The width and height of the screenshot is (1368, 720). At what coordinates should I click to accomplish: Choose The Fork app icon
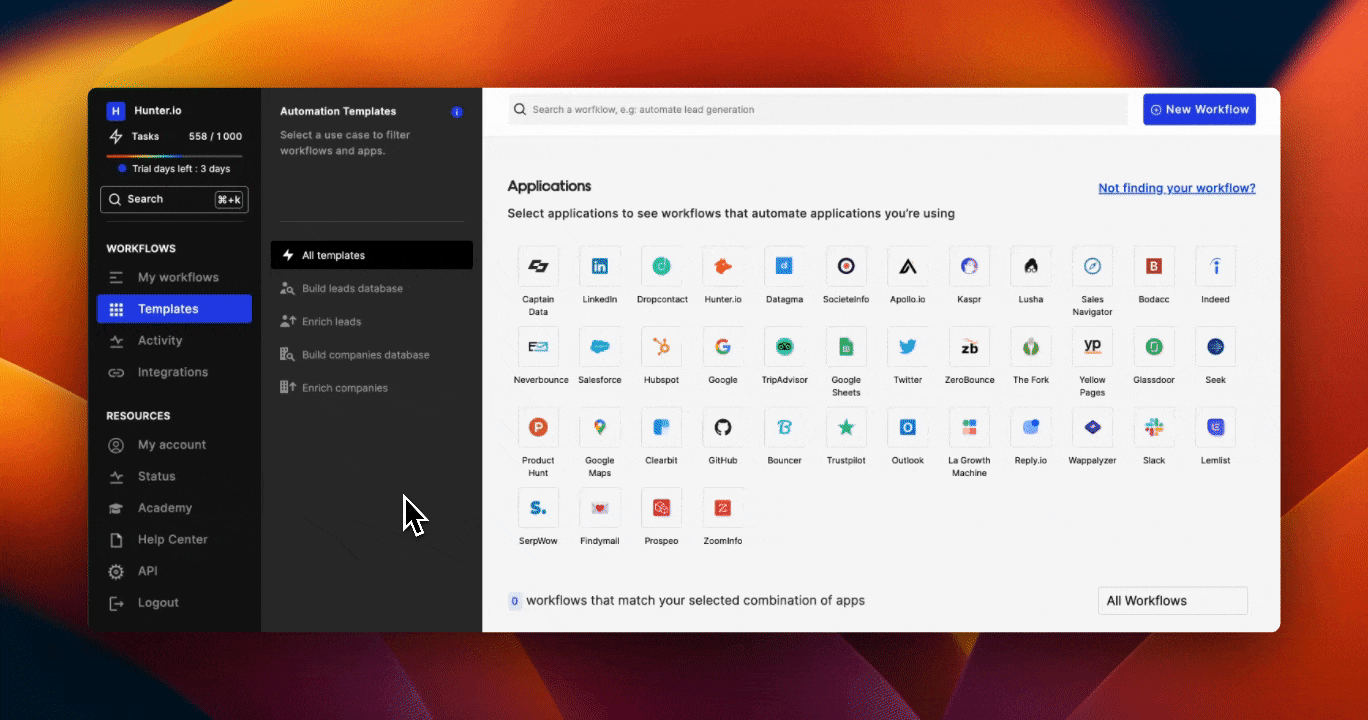1031,347
